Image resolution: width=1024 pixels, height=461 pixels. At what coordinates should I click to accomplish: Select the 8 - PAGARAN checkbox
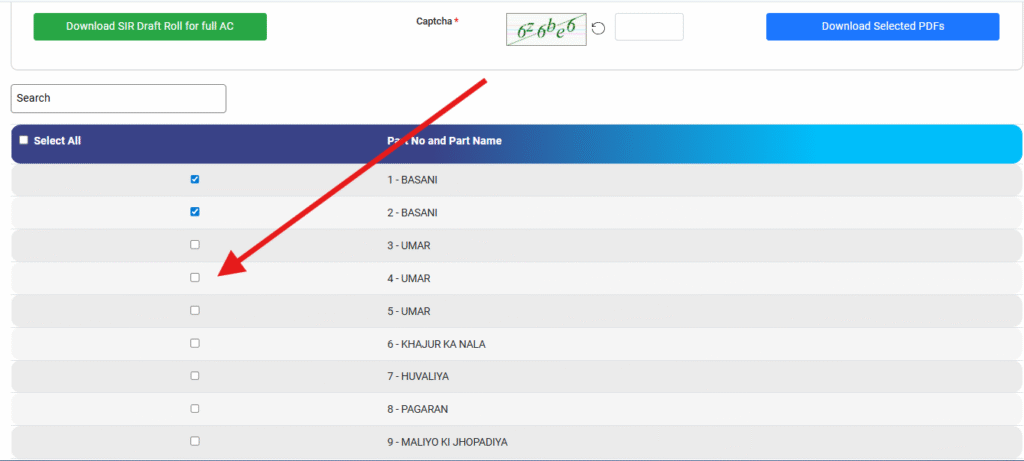tap(195, 408)
